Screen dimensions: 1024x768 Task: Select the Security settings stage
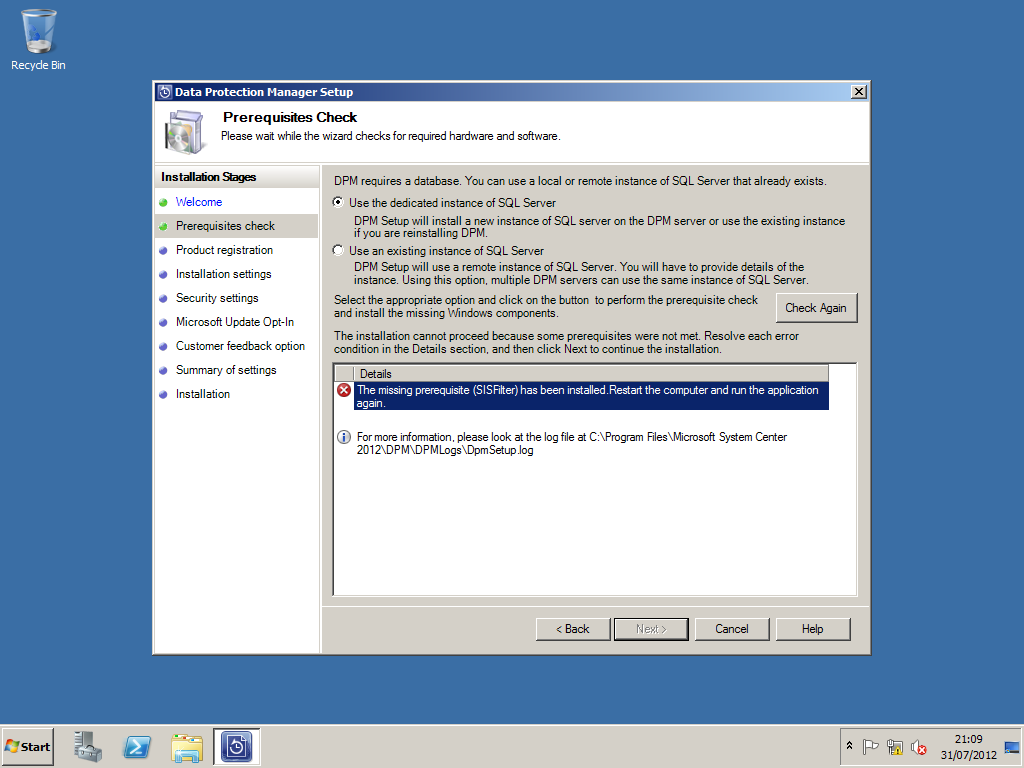point(217,298)
